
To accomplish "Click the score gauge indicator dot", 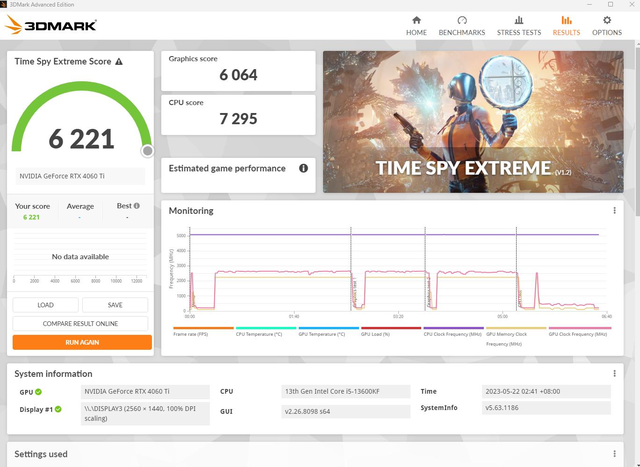I will [147, 151].
